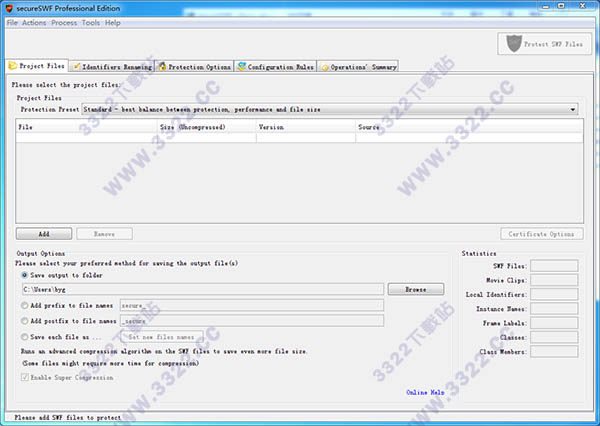Click the Movie Clips statistics field
Viewport: 600px width, 426px height.
554,280
